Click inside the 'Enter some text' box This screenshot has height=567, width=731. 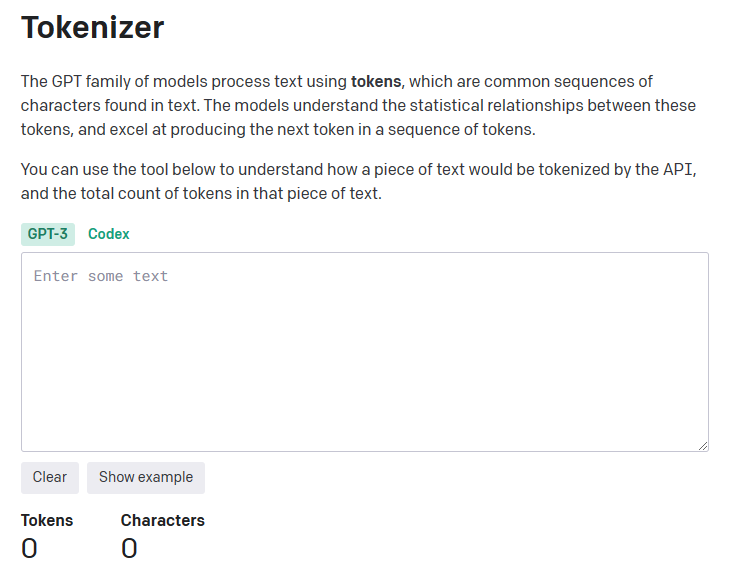point(364,276)
